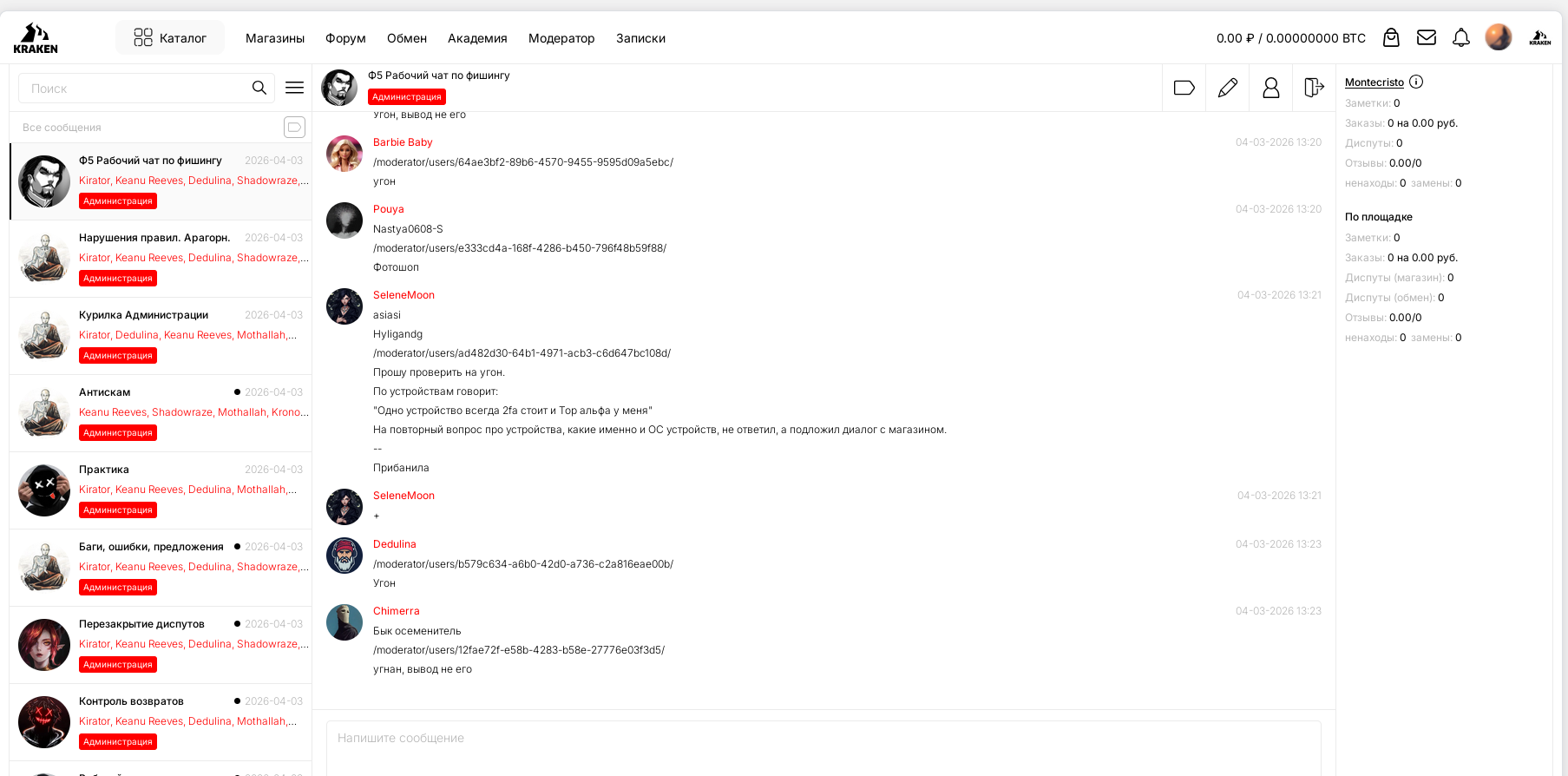The image size is (1568, 776).
Task: Click the info icon beside Montecristo
Action: (x=1416, y=82)
